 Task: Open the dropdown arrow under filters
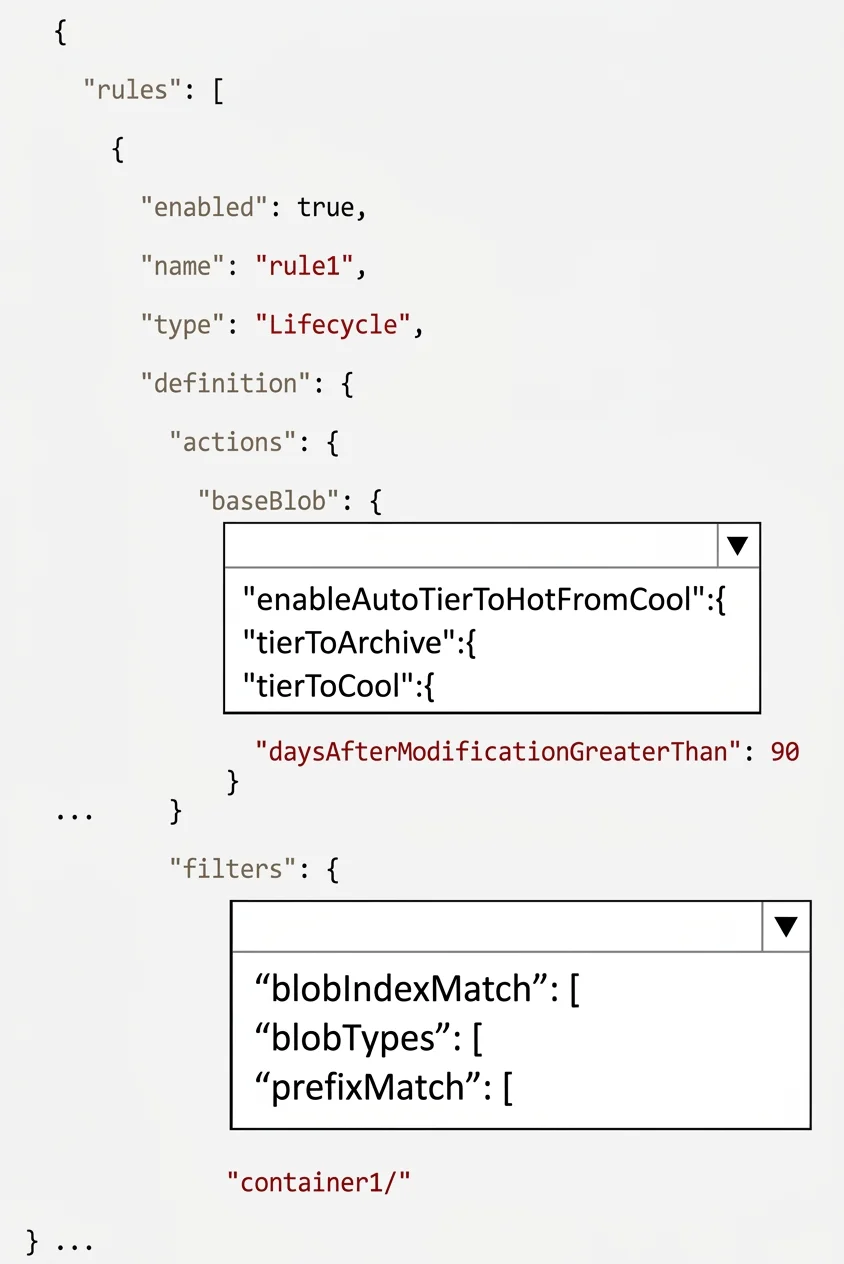pyautogui.click(x=786, y=927)
